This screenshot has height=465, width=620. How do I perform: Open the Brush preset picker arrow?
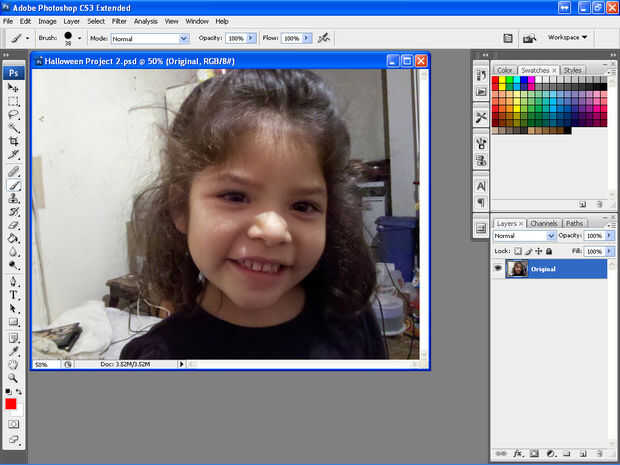coord(79,38)
